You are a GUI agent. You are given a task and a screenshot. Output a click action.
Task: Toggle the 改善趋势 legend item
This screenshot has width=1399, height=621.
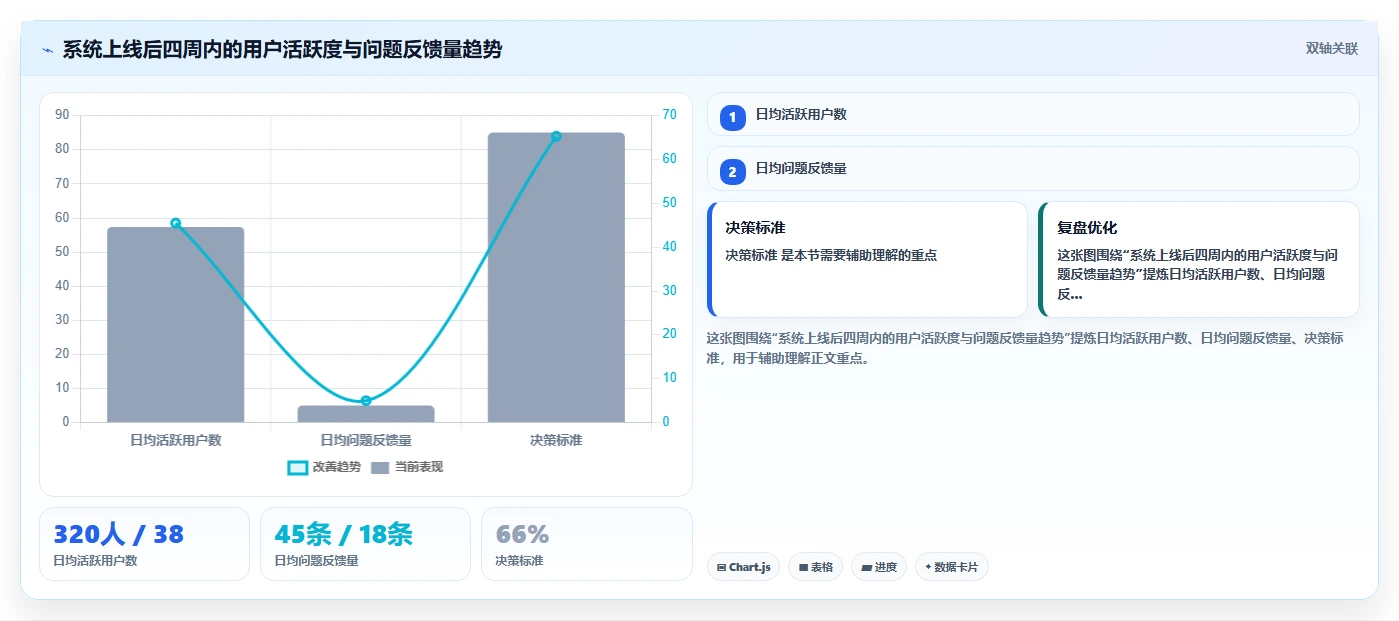(x=324, y=467)
